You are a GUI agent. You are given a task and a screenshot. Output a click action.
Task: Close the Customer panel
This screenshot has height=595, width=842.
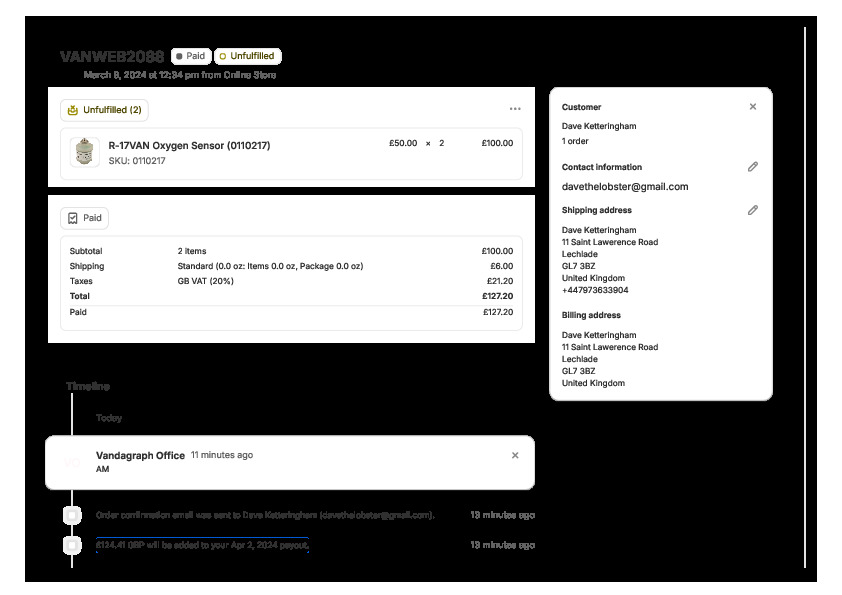coord(753,107)
